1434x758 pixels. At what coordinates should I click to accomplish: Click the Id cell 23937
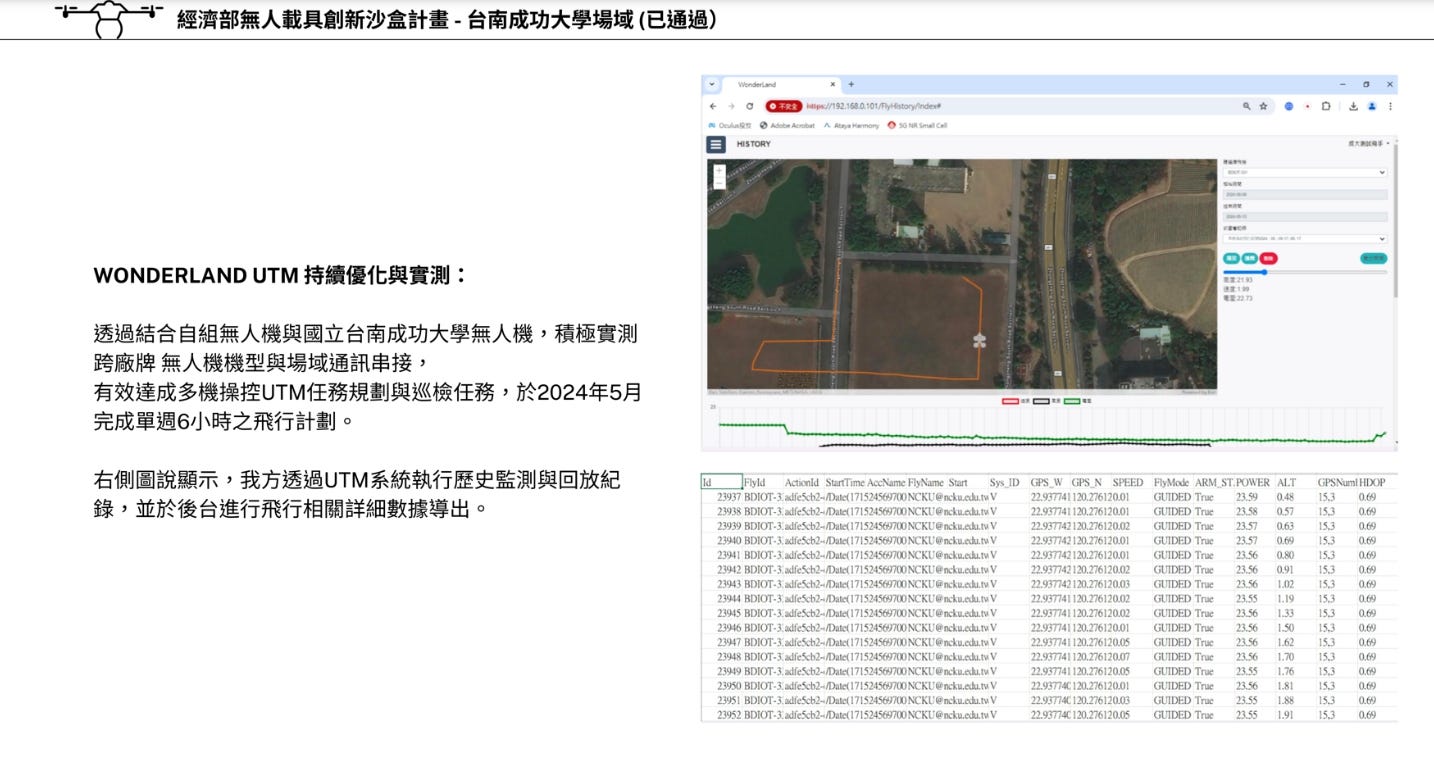click(x=729, y=497)
